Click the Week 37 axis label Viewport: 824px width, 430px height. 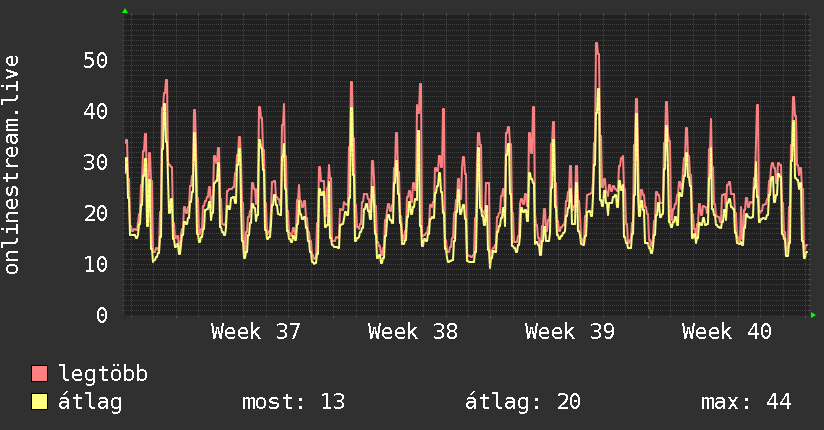[x=255, y=332]
